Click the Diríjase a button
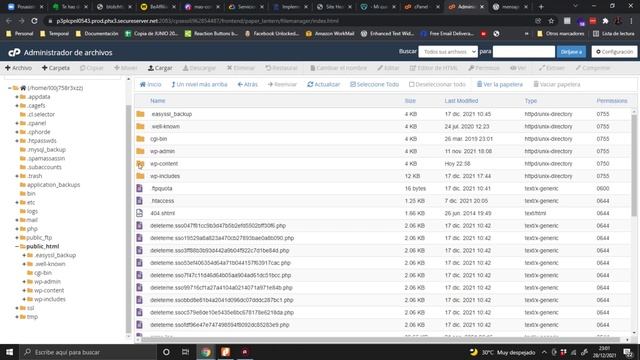This screenshot has width=640, height=360. click(571, 52)
